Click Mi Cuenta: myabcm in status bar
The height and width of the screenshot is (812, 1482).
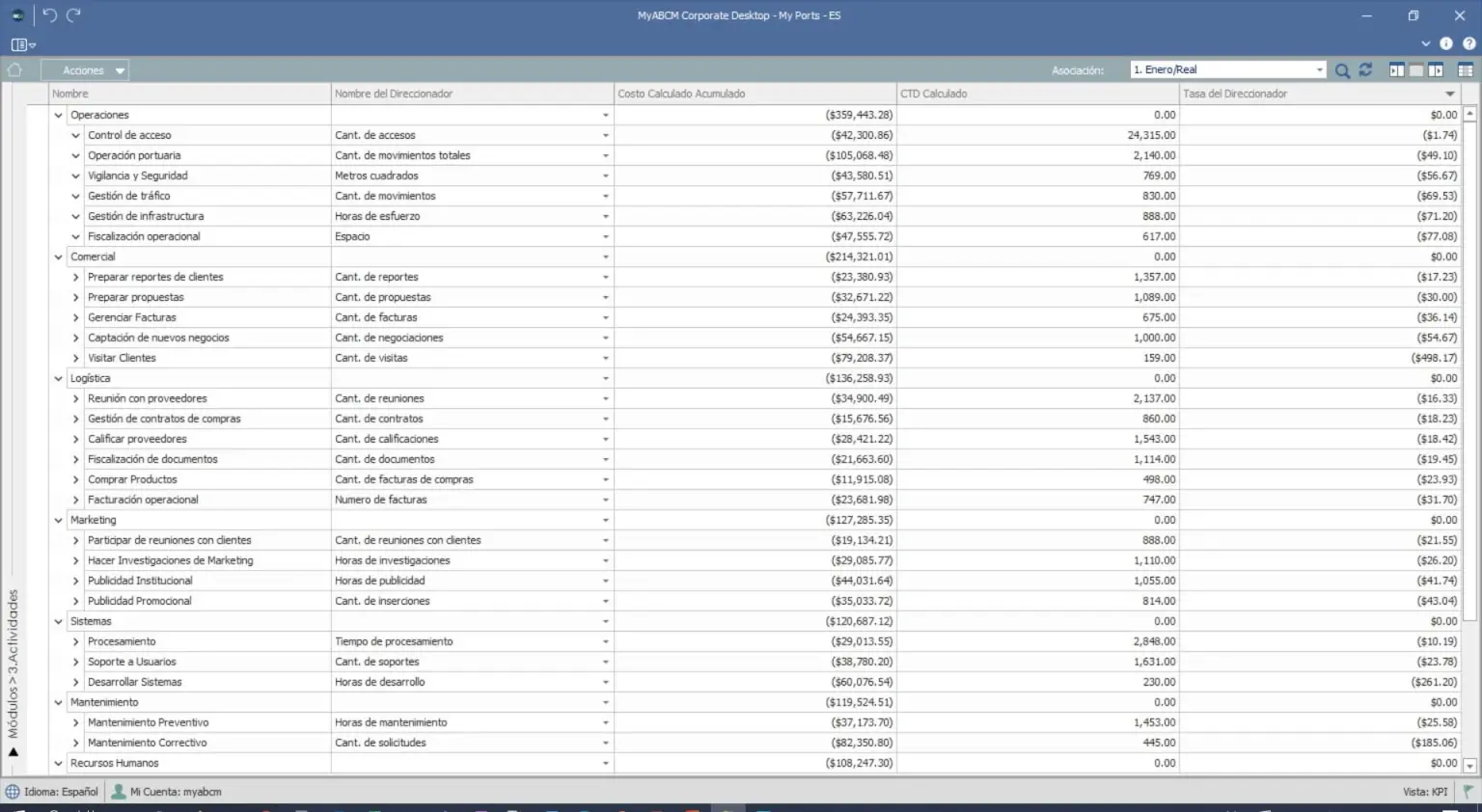click(x=167, y=792)
